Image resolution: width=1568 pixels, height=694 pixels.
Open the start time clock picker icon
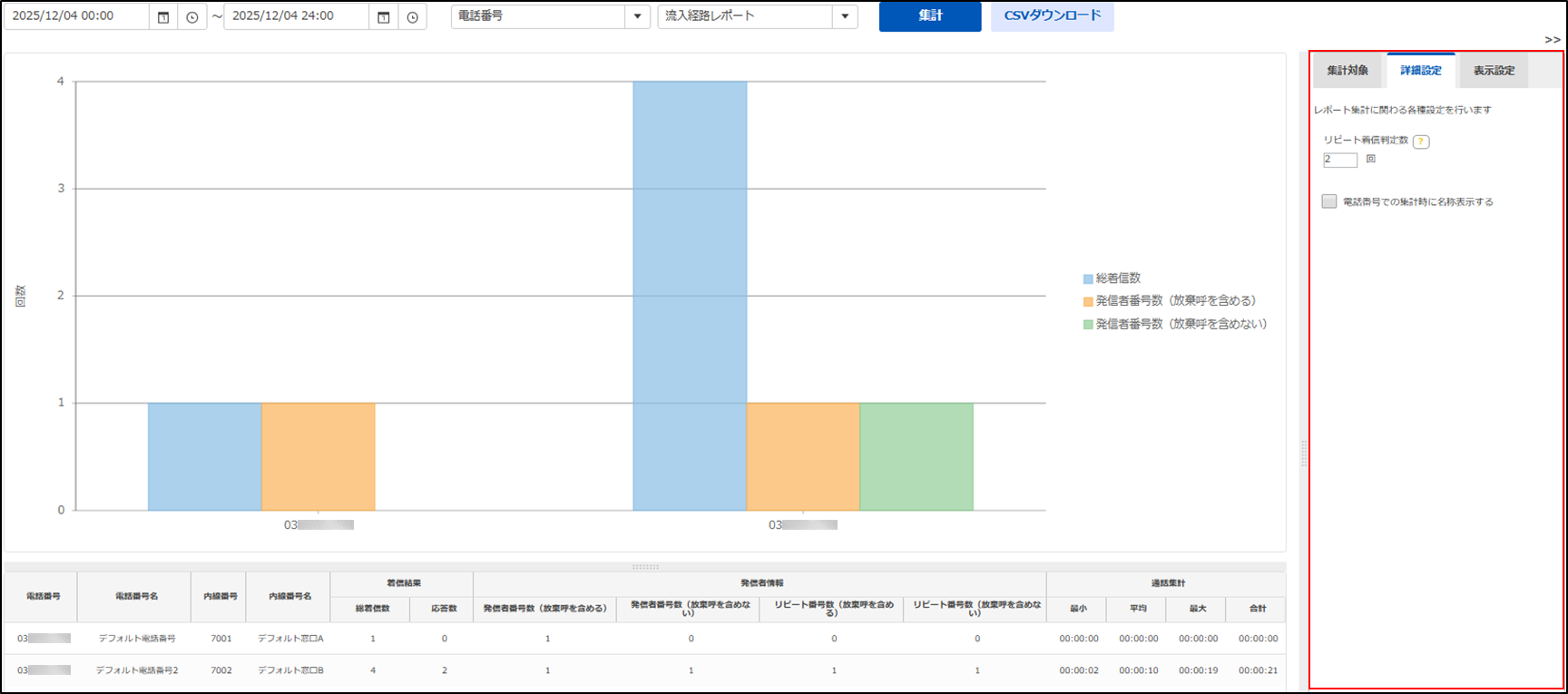(x=192, y=17)
